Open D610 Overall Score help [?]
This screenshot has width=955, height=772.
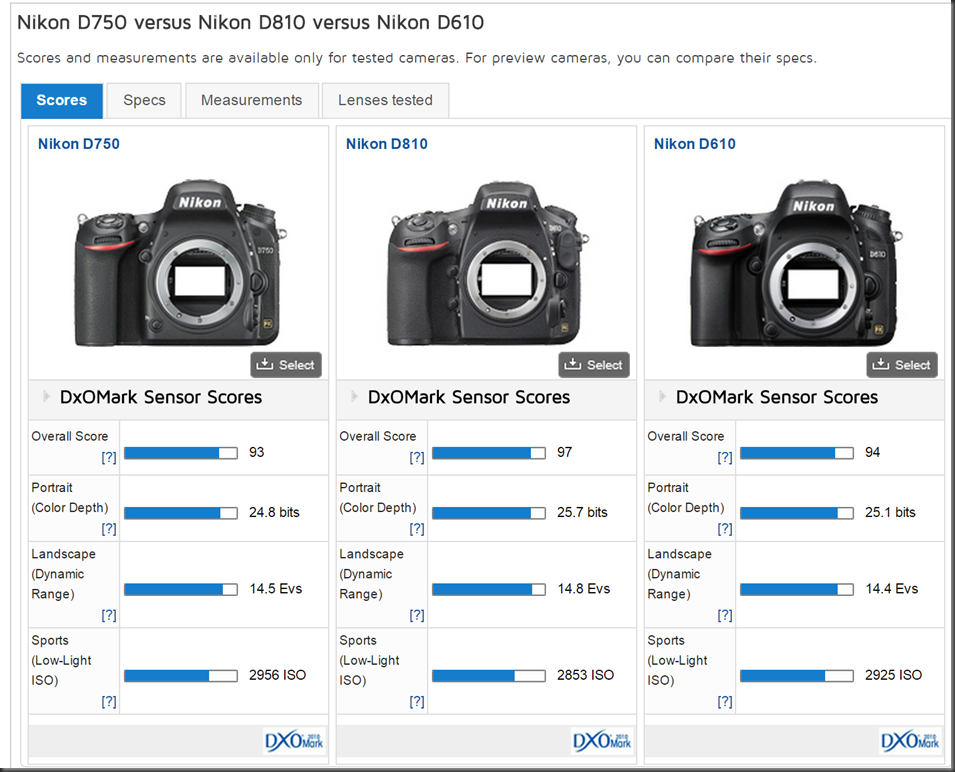(725, 457)
